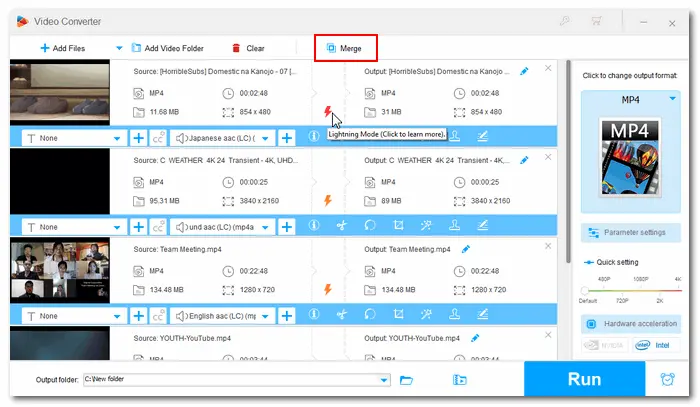700x407 pixels.
Task: Remove C WEATHER video from list
Action: point(548,157)
